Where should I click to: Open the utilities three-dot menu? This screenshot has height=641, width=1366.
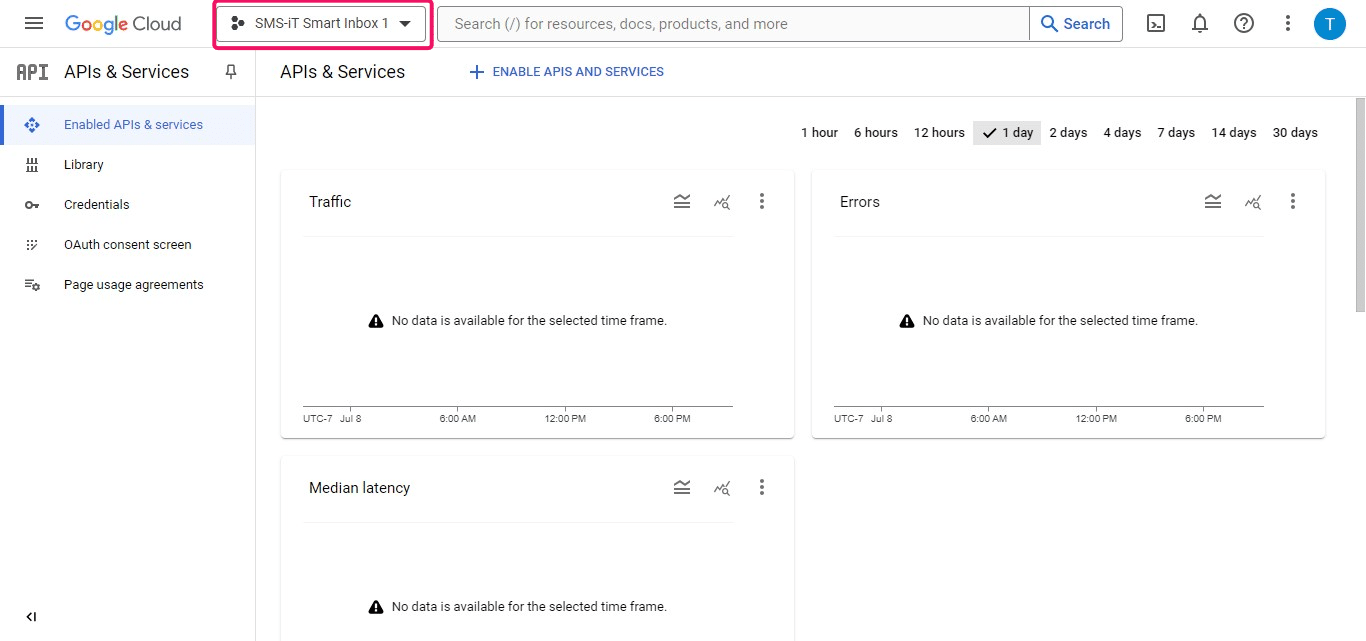[1287, 22]
